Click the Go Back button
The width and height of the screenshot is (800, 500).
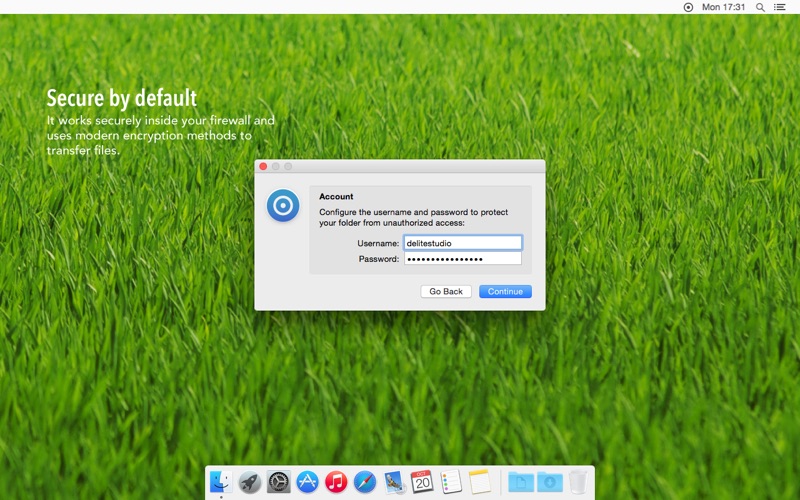tap(446, 292)
